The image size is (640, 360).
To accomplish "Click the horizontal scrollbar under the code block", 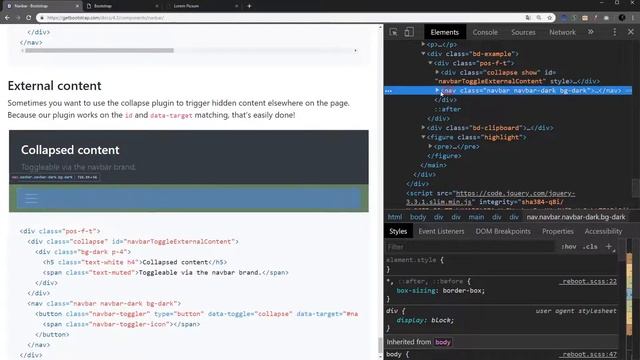I will (99, 51).
